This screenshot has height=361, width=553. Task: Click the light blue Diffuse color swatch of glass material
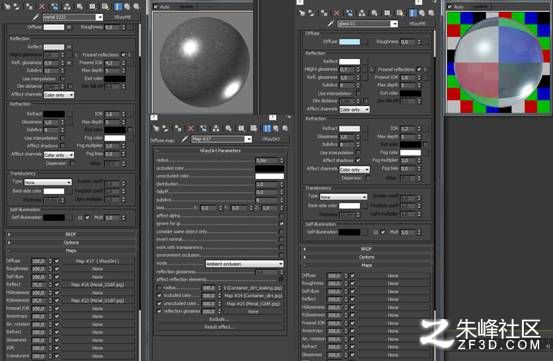[350, 42]
